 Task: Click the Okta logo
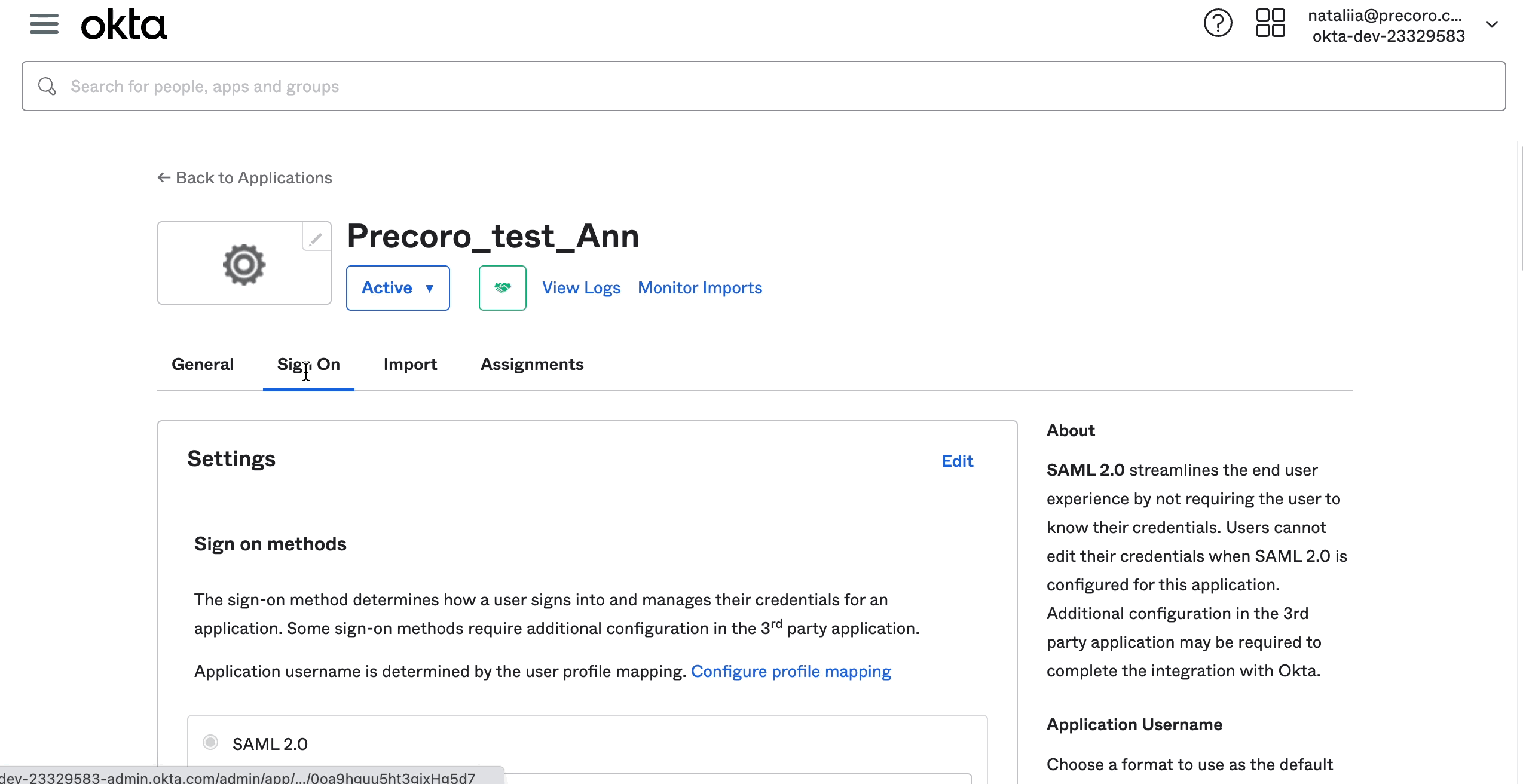point(124,25)
